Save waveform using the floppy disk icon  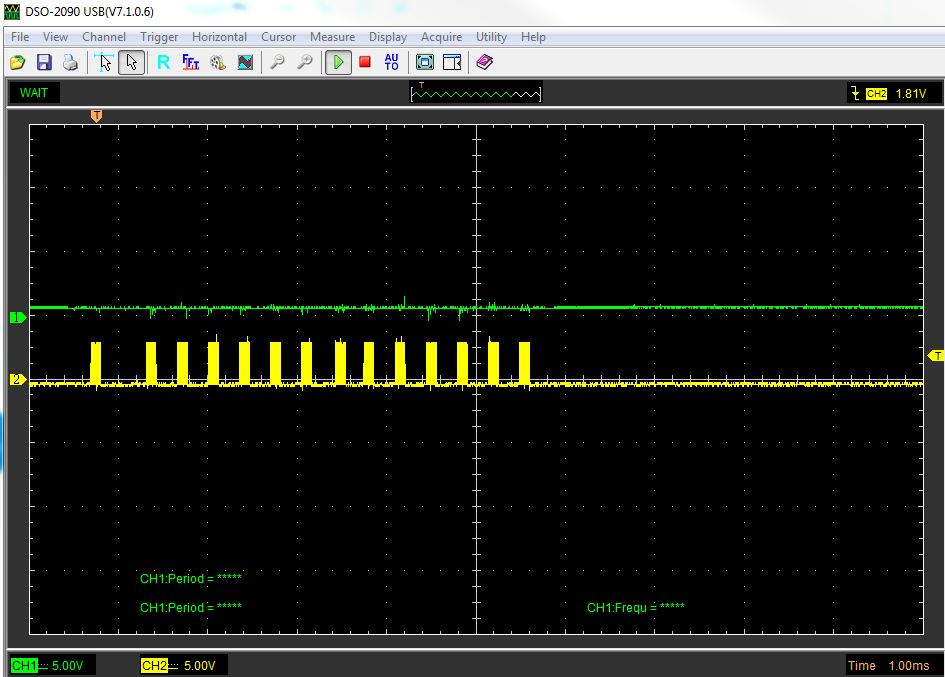pos(44,62)
